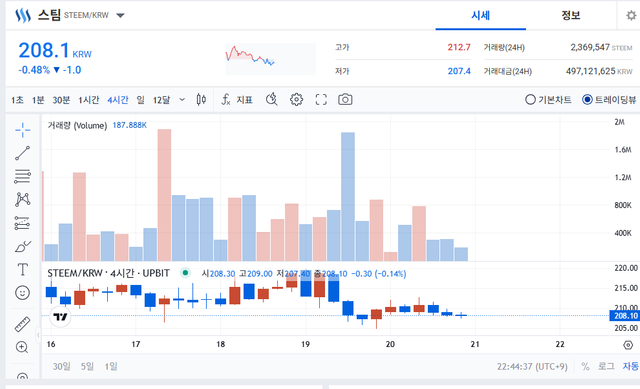Screen dimensions: 640x389
Task: Expand more time interval options
Action: pyautogui.click(x=182, y=100)
